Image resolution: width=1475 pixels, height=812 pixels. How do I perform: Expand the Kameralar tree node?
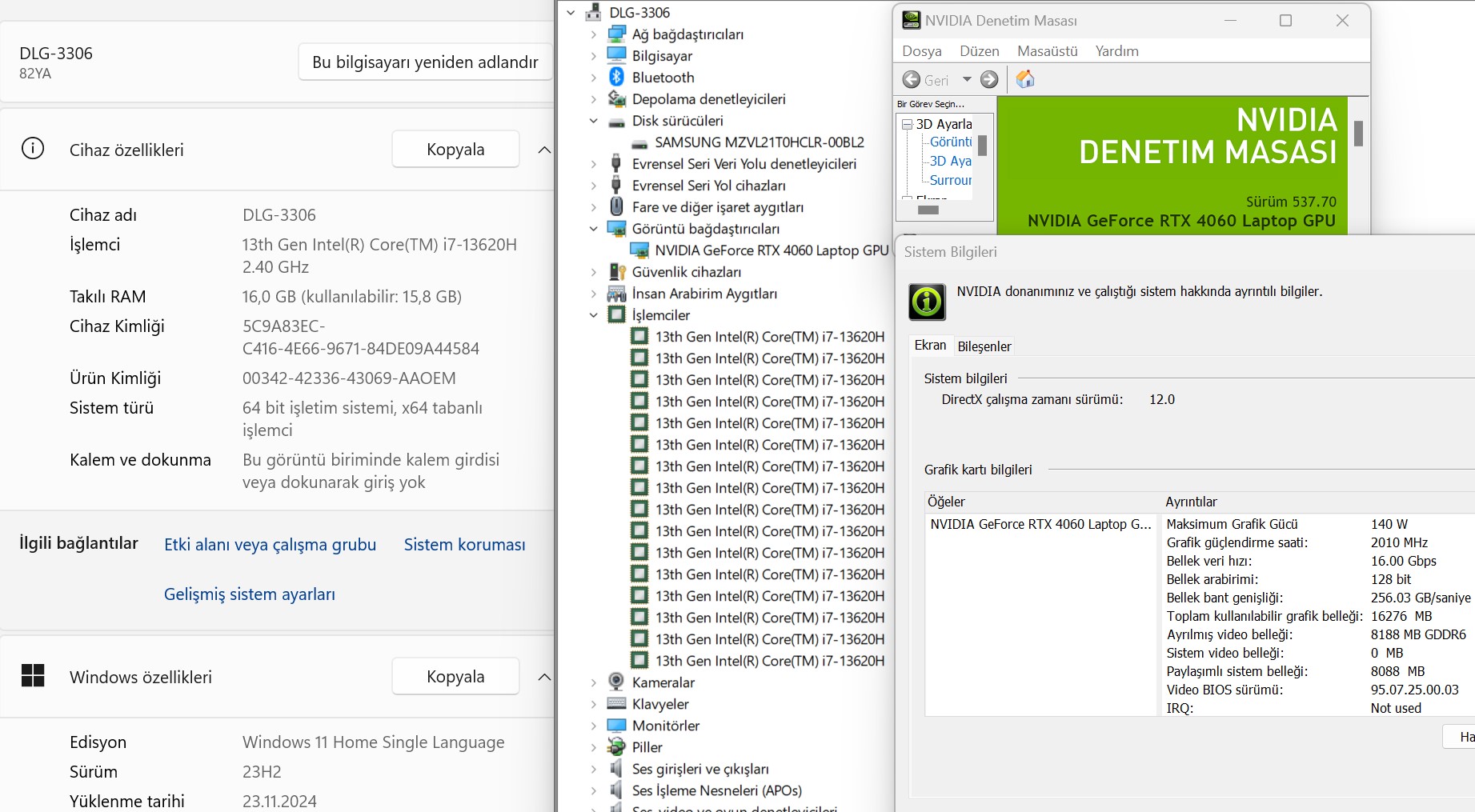tap(593, 682)
